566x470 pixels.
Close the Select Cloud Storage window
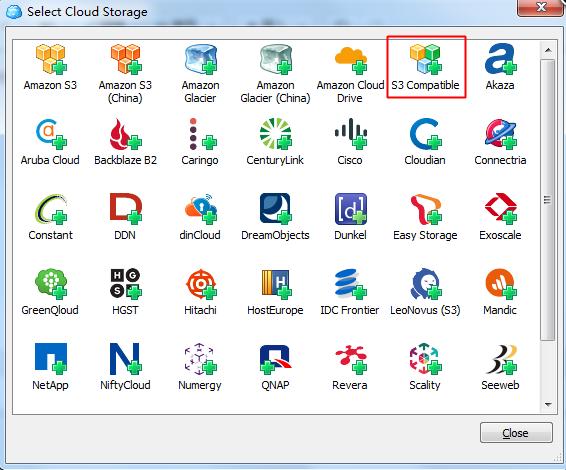(540, 7)
